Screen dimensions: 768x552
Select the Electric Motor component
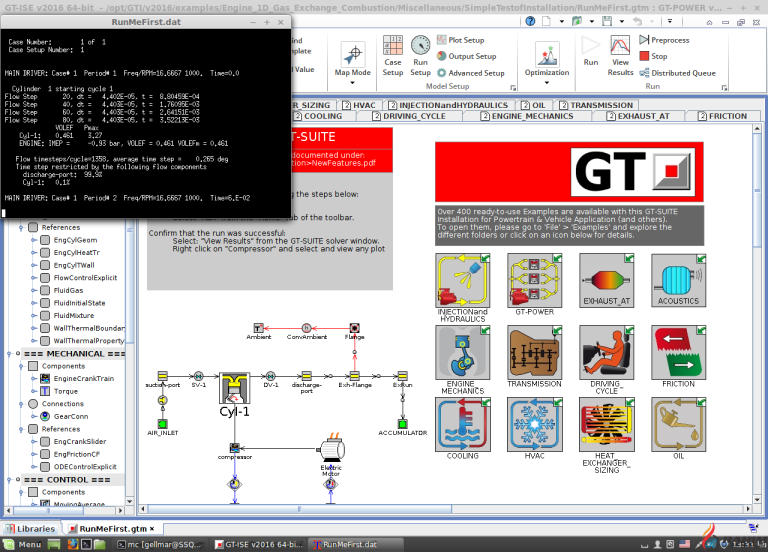[x=332, y=449]
